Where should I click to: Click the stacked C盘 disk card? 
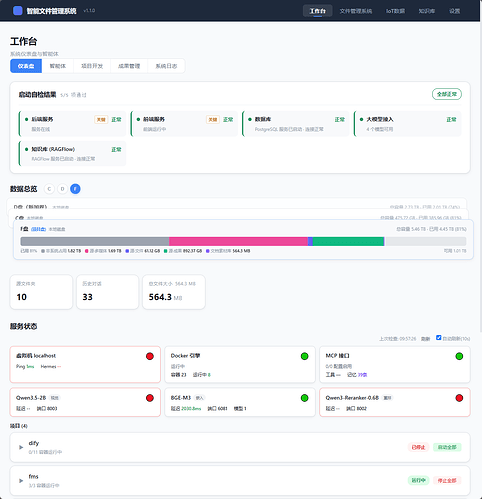tap(238, 215)
